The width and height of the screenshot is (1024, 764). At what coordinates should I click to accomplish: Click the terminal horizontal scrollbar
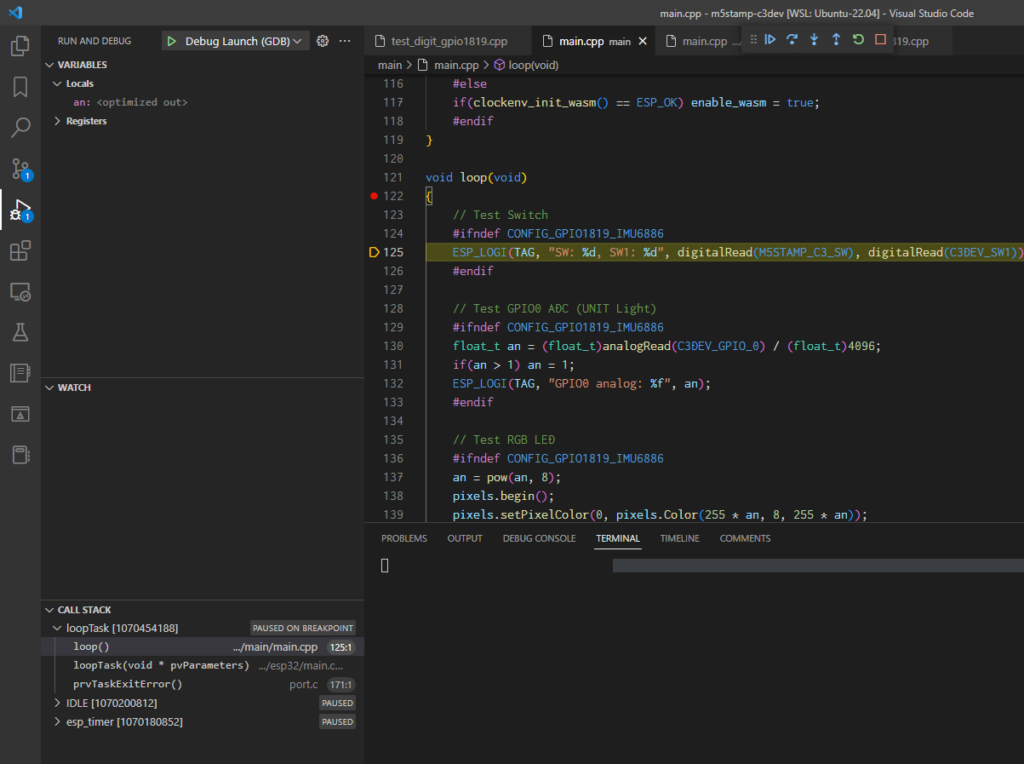[817, 566]
